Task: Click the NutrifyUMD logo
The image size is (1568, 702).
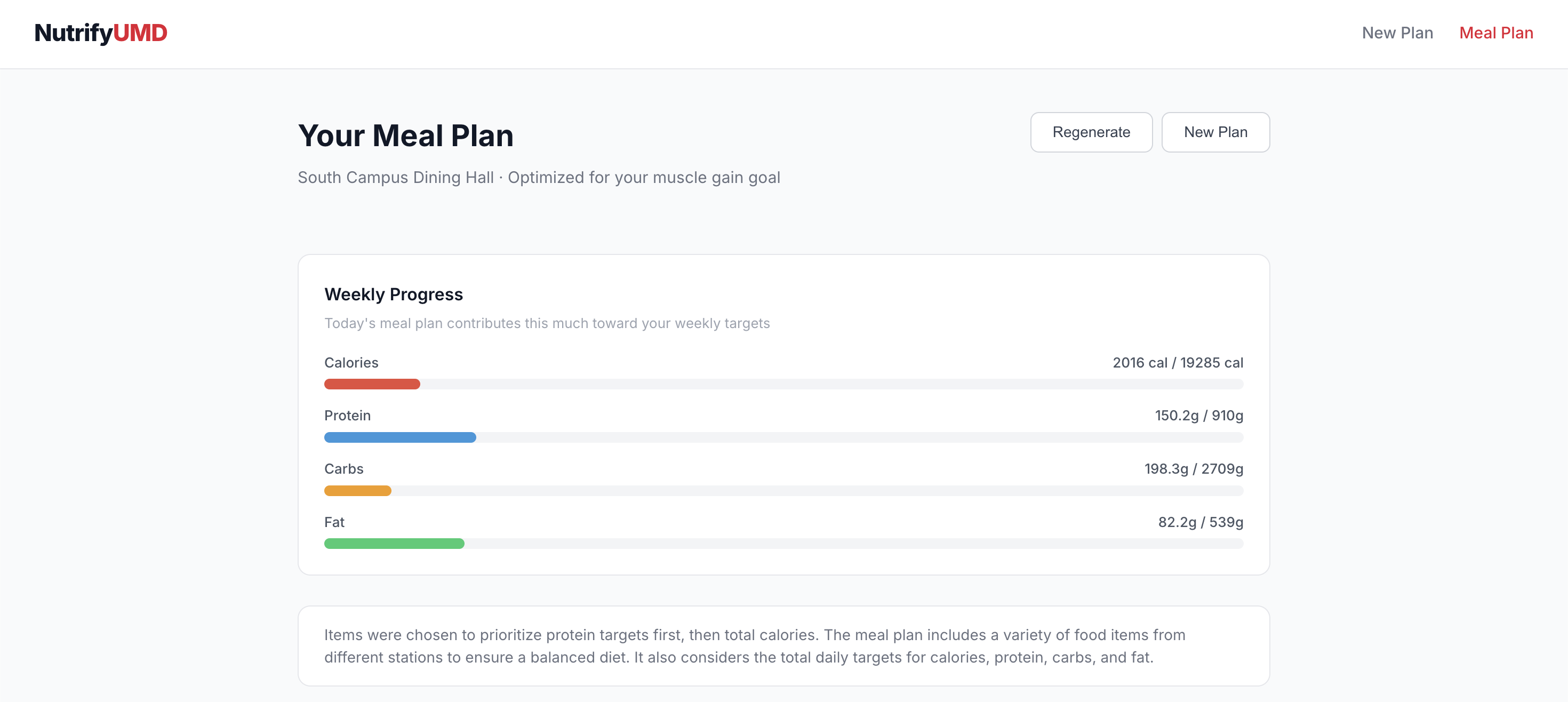Action: click(x=100, y=33)
